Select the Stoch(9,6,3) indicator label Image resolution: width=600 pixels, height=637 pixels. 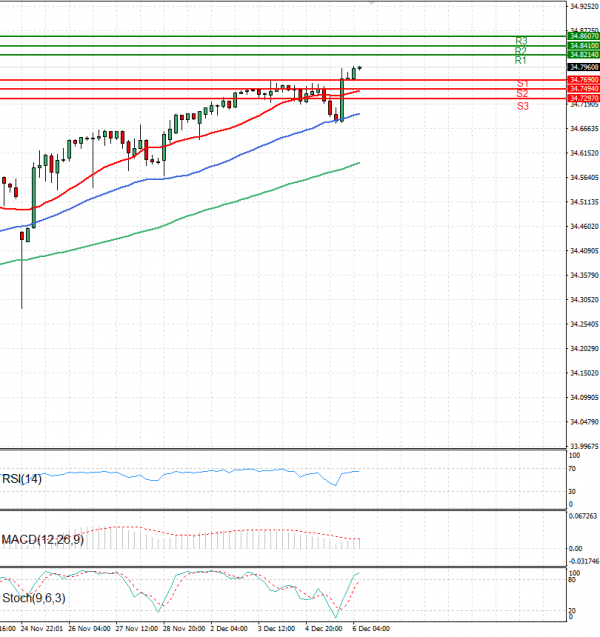(x=36, y=598)
